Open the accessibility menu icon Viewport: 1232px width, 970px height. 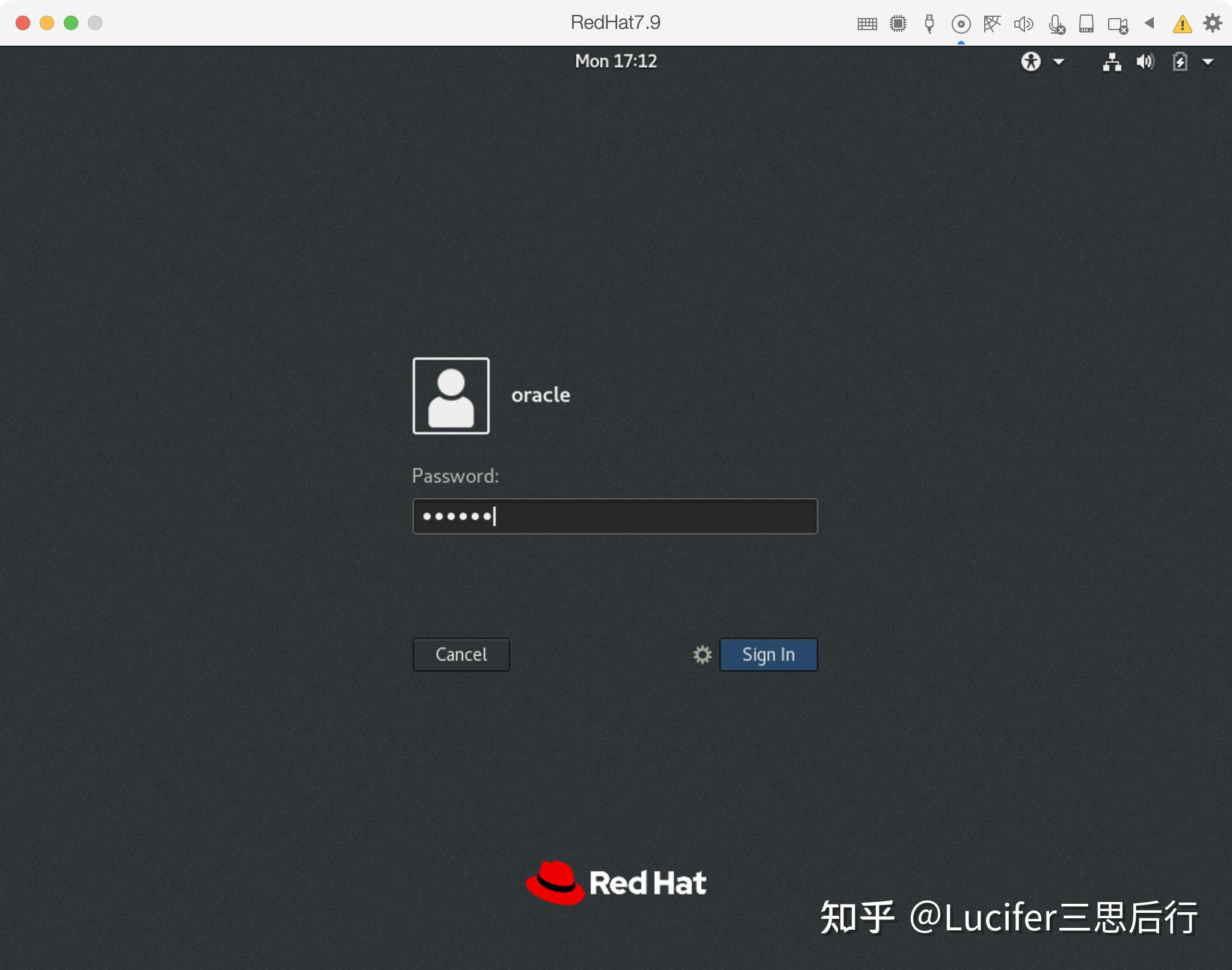coord(1031,61)
